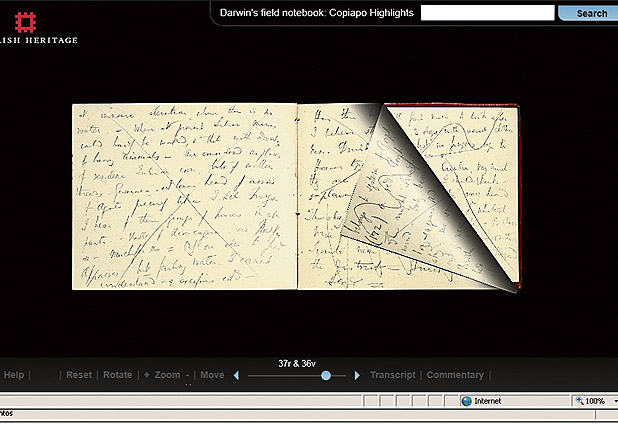The image size is (618, 424).
Task: Open the Transcript panel
Action: point(392,375)
